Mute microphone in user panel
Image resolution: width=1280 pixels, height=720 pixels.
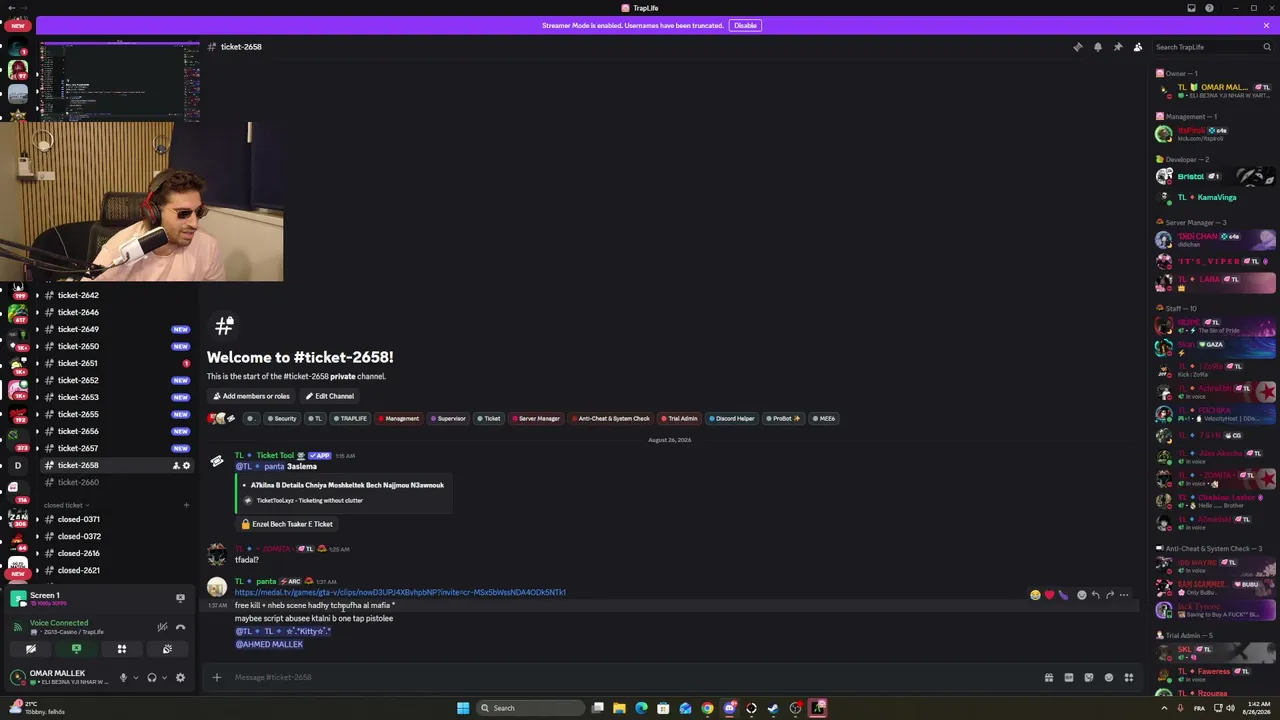point(123,677)
